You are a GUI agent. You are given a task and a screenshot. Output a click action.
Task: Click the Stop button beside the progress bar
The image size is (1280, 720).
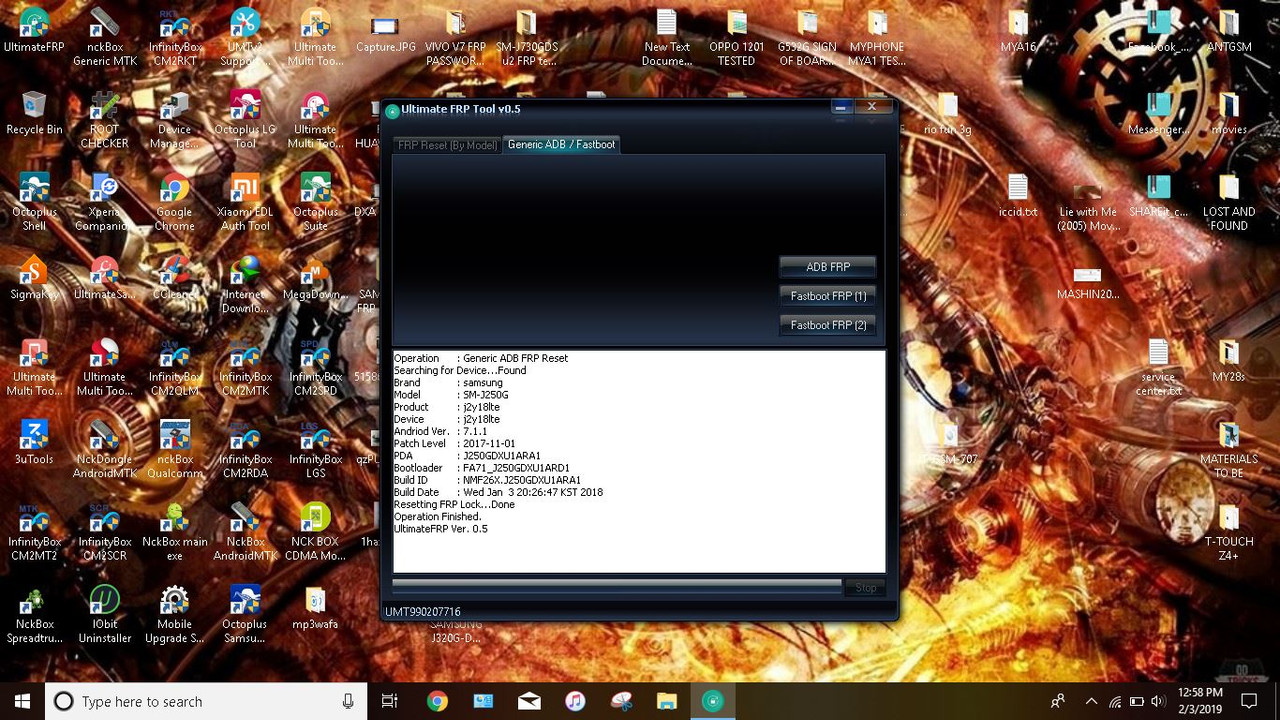click(865, 588)
